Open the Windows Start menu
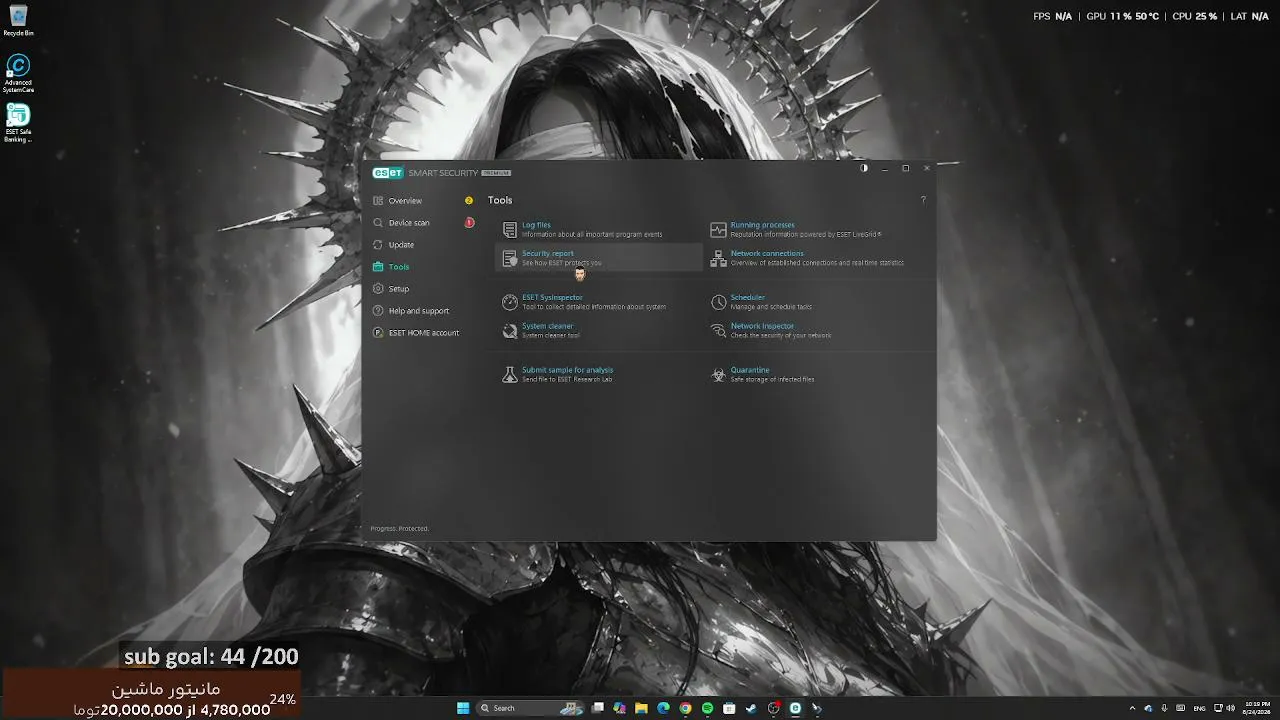The width and height of the screenshot is (1280, 720). coord(463,708)
